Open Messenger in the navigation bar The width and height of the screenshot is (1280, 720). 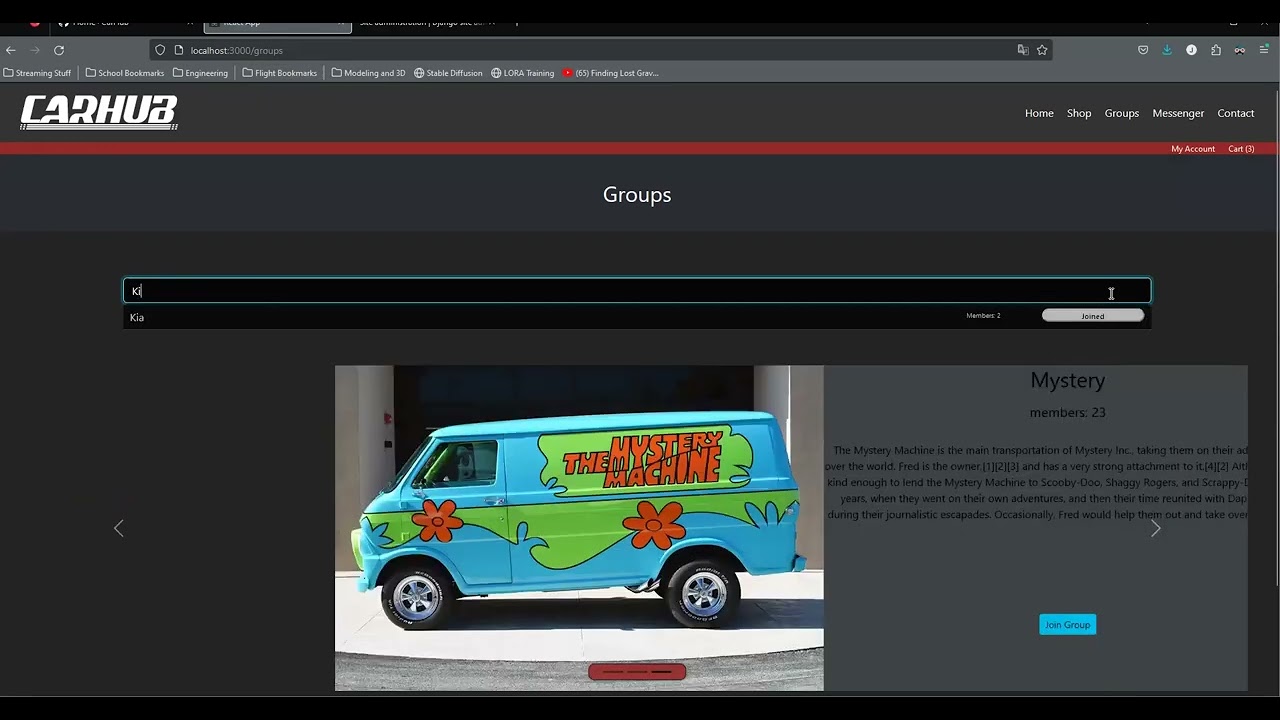[x=1178, y=113]
